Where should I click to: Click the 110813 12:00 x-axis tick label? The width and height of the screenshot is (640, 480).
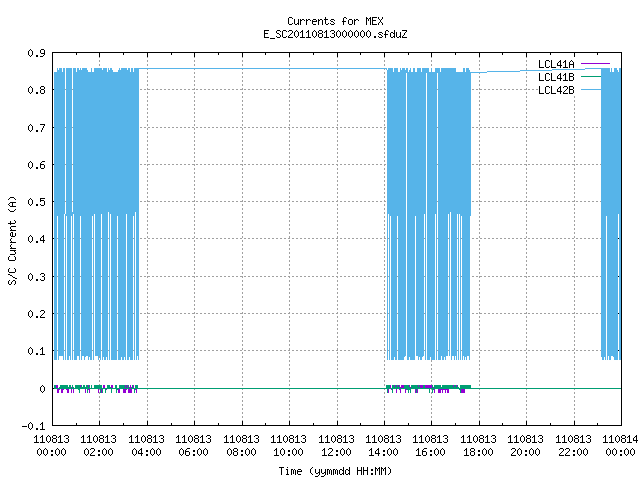[336, 445]
